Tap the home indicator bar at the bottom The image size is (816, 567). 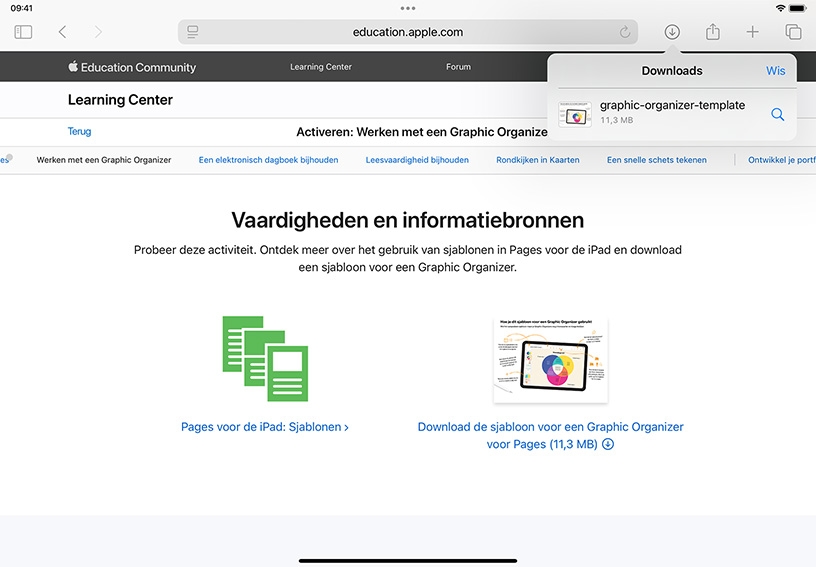coord(408,561)
